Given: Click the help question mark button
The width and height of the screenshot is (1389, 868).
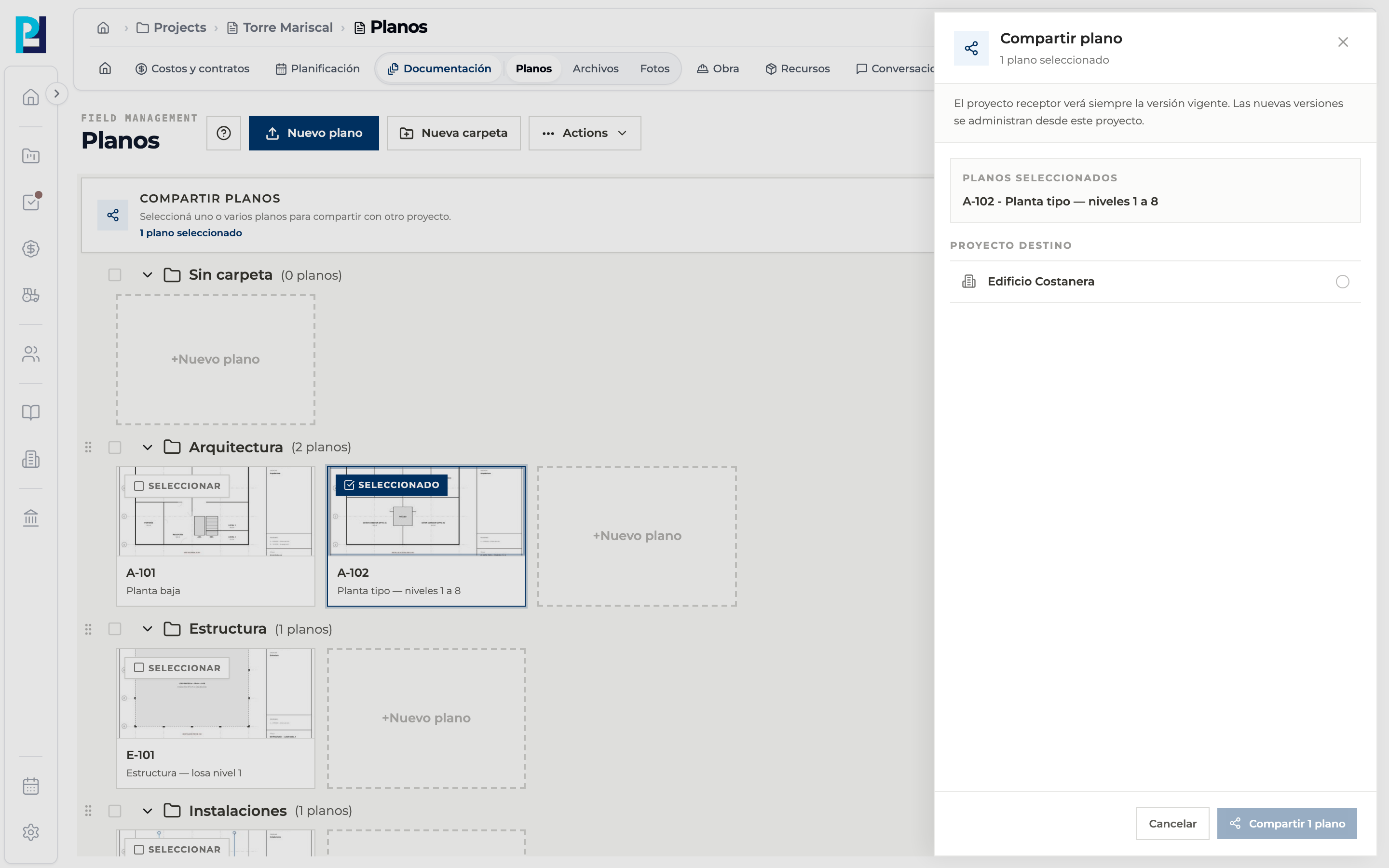Looking at the screenshot, I should pyautogui.click(x=224, y=133).
